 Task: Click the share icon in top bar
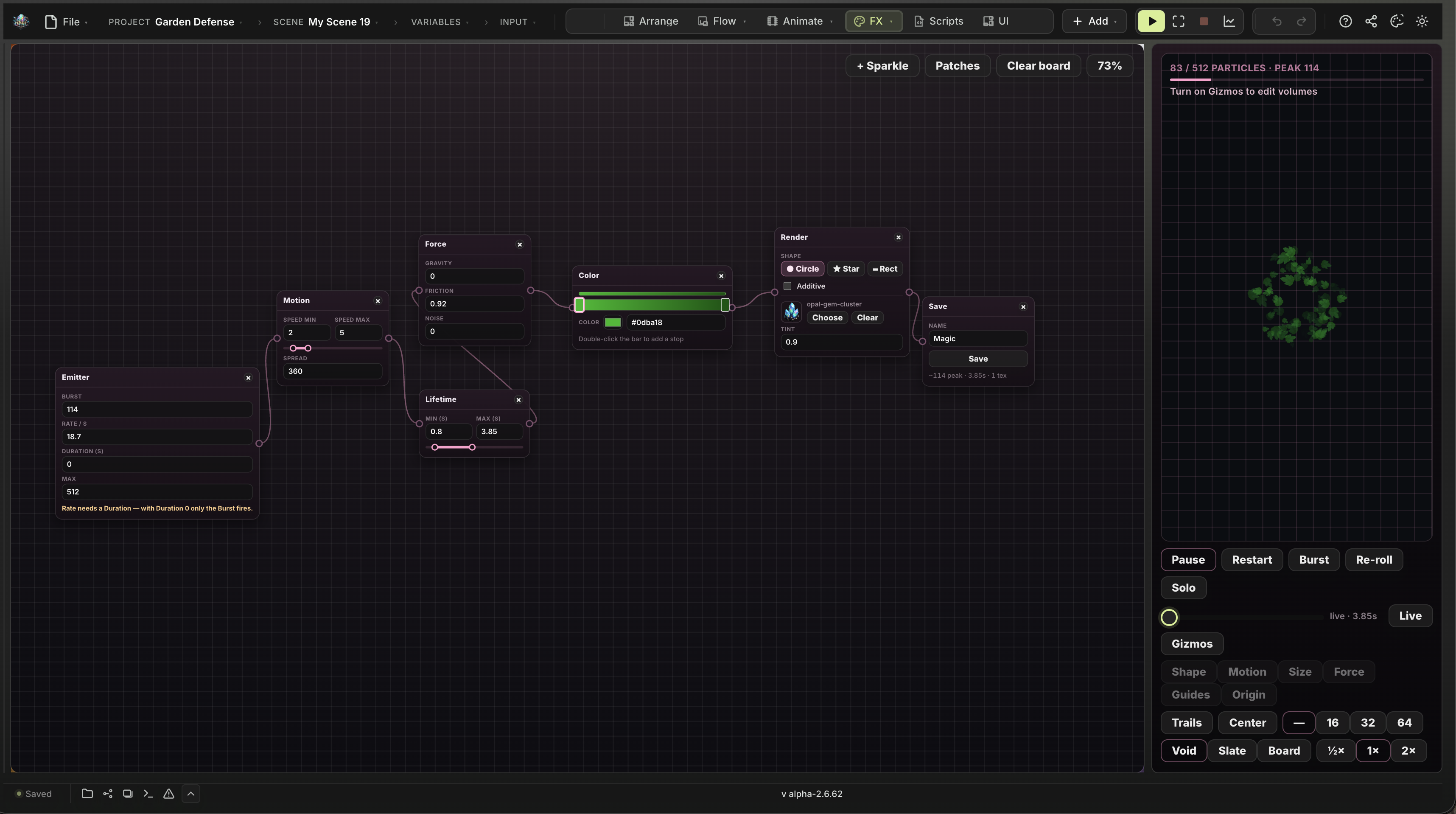pyautogui.click(x=1371, y=22)
